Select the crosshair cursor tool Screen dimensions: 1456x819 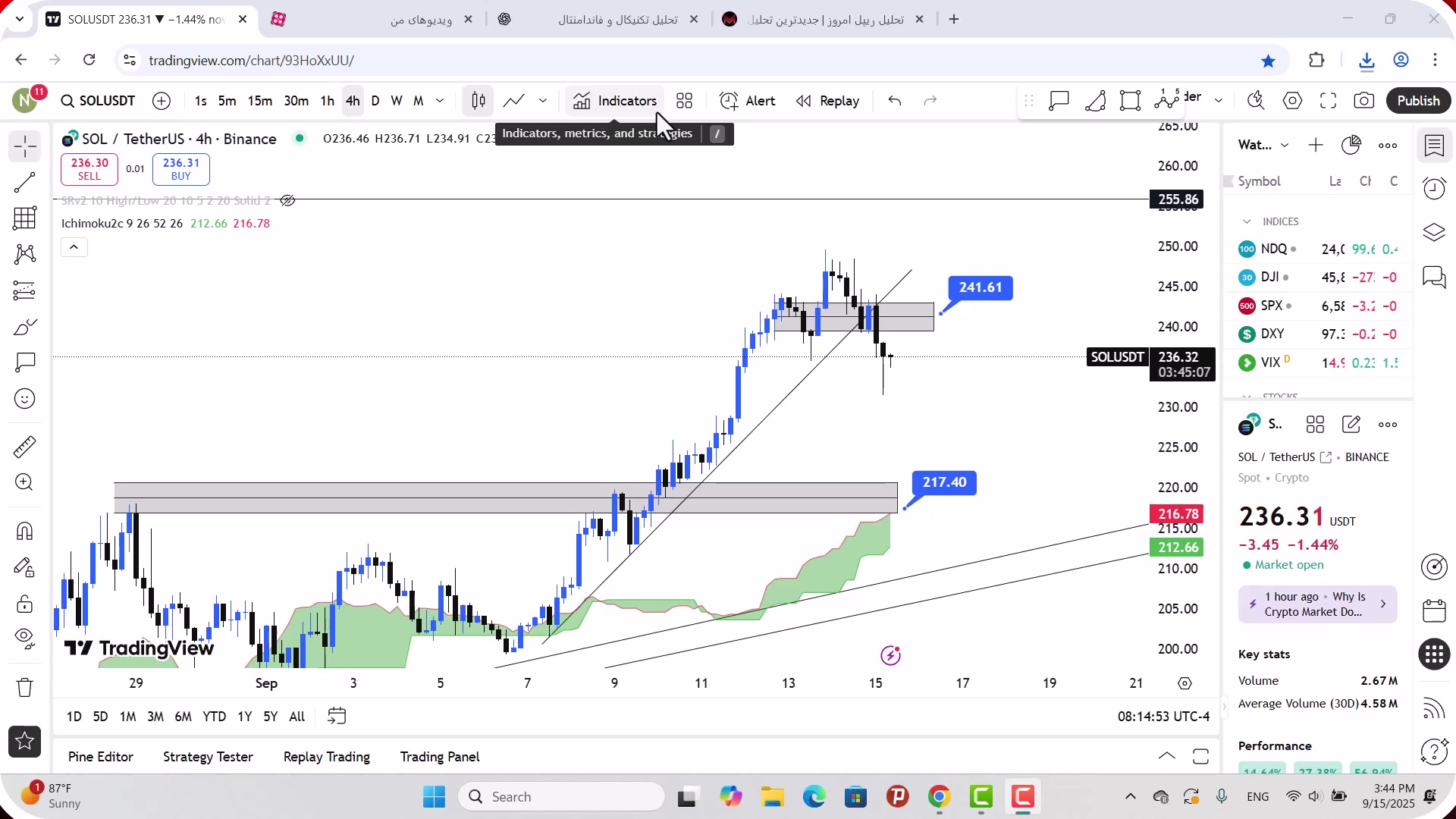pos(24,146)
